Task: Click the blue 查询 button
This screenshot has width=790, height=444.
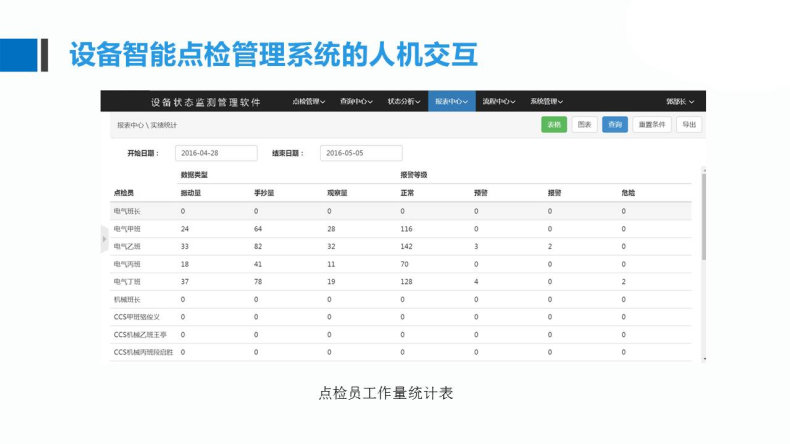Action: pos(615,125)
